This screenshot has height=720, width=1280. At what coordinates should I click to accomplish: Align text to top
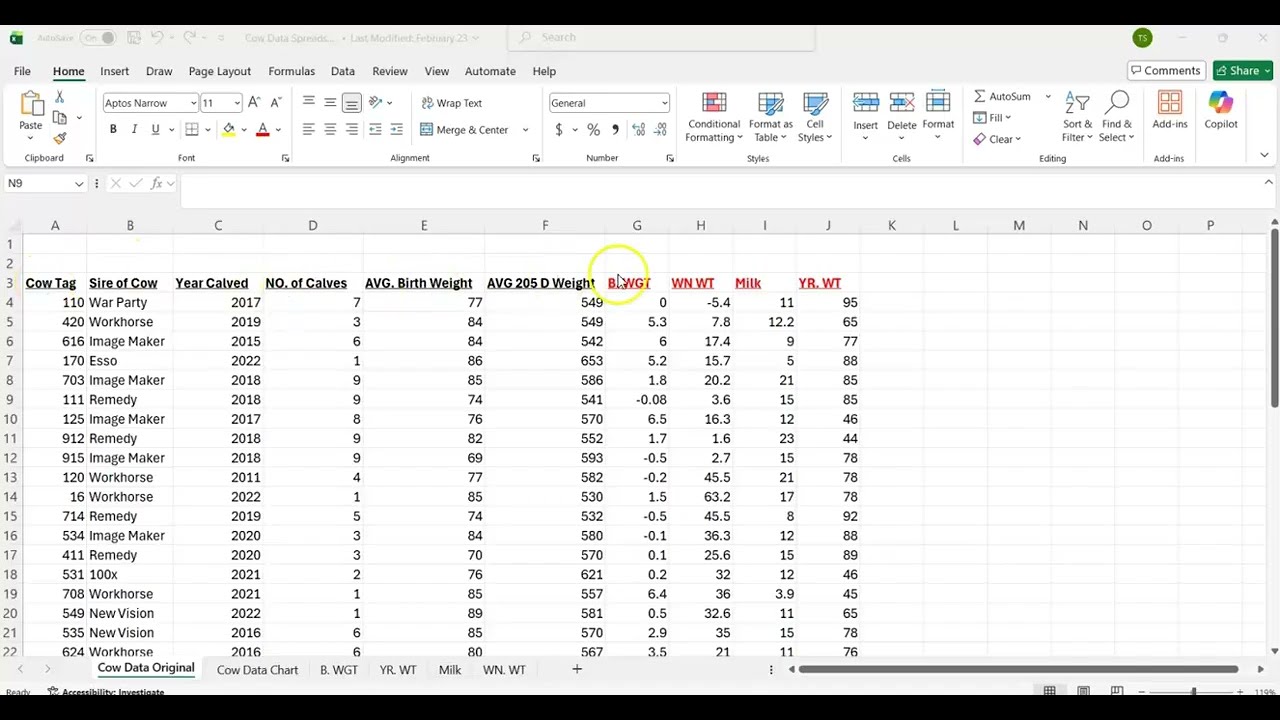tap(309, 102)
